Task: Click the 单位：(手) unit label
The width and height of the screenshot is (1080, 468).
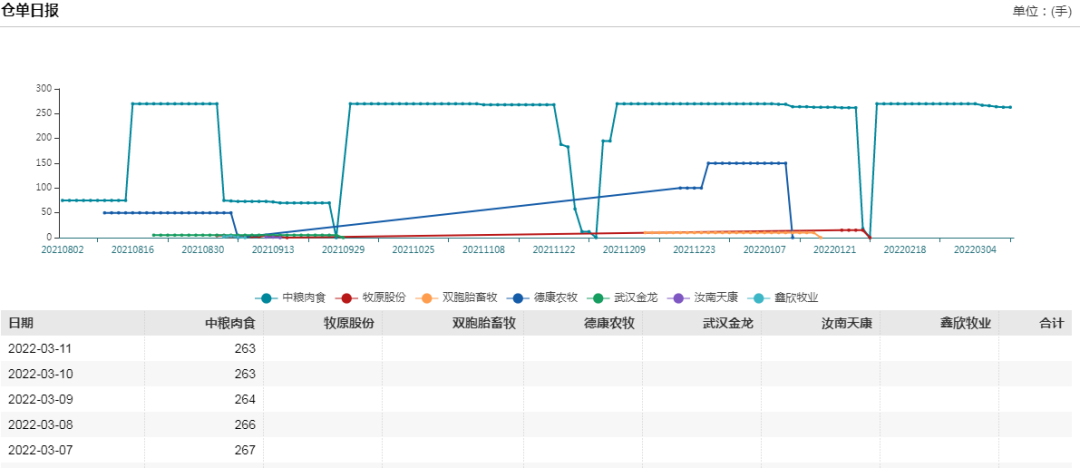Action: click(1041, 12)
